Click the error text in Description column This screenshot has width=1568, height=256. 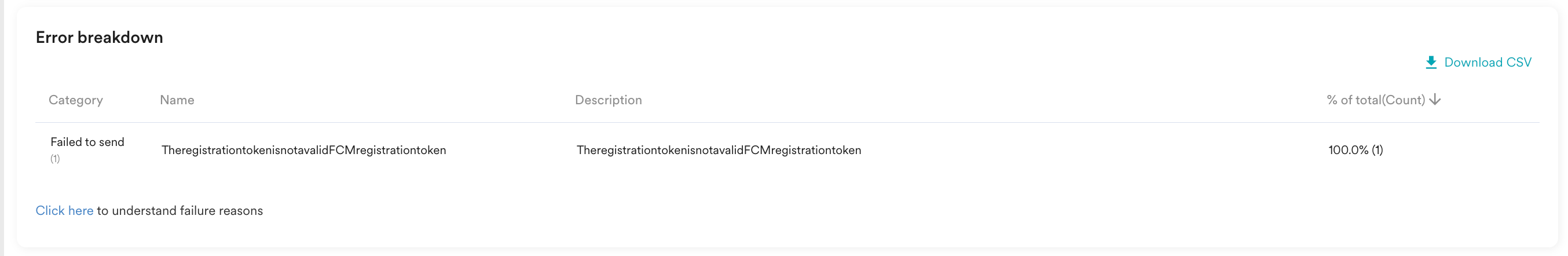pyautogui.click(x=718, y=150)
